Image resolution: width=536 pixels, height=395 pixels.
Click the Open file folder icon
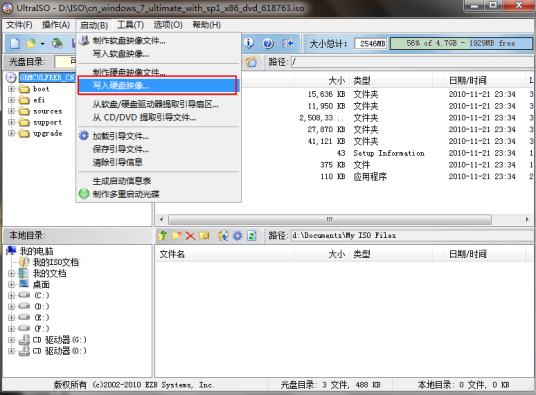click(x=31, y=43)
